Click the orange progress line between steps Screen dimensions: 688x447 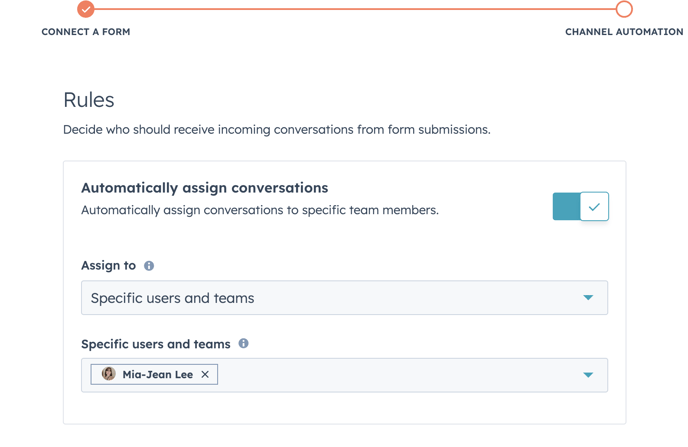coord(355,9)
